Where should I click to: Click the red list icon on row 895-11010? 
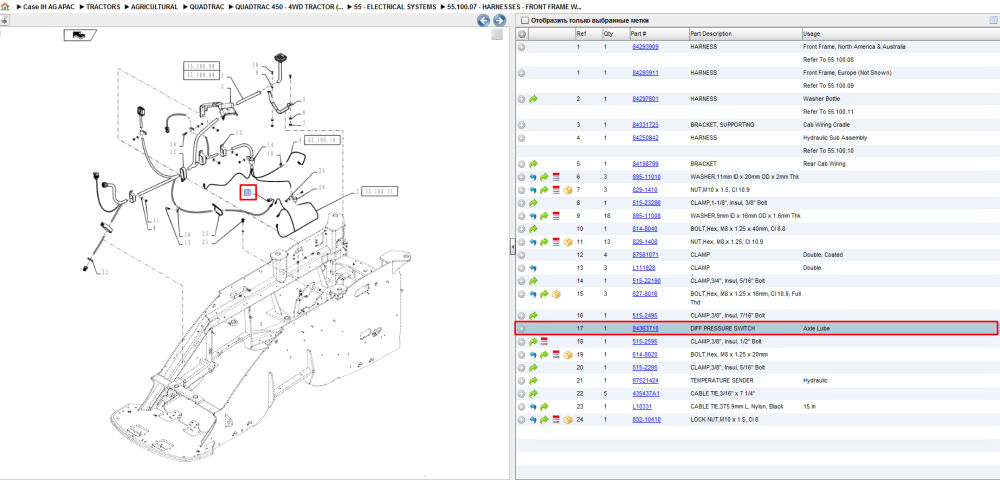pos(555,177)
